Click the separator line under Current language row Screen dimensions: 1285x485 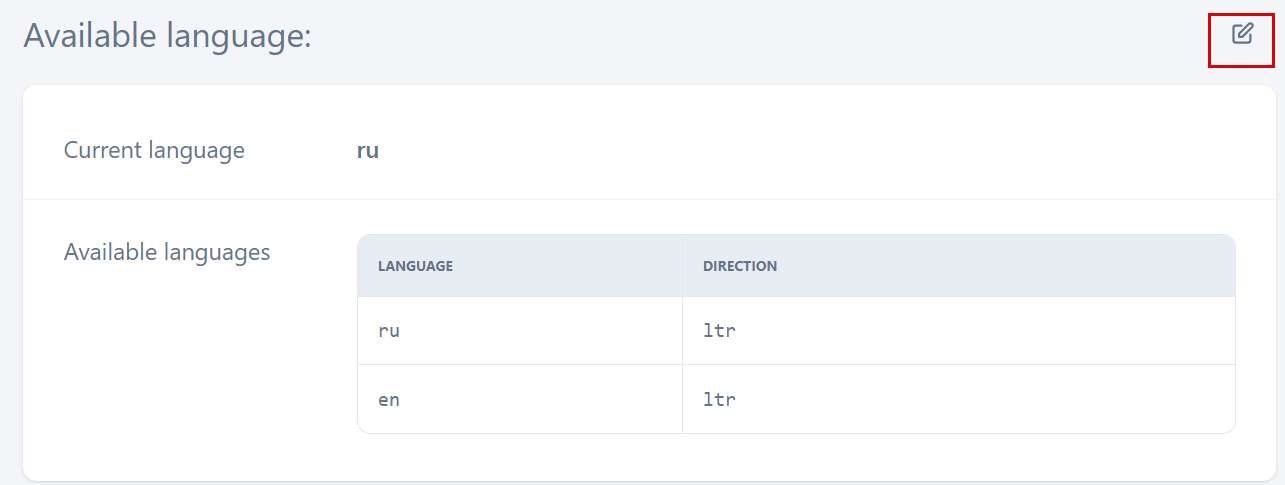click(640, 199)
